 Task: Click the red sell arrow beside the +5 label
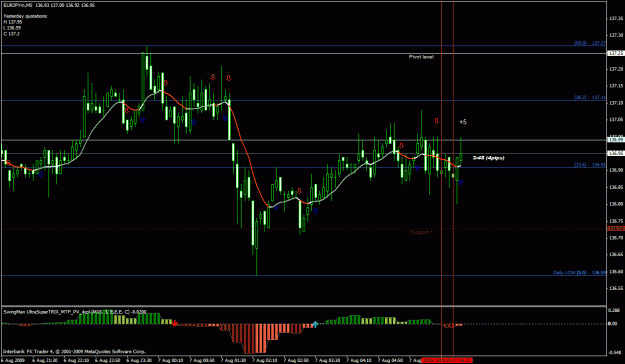(436, 121)
